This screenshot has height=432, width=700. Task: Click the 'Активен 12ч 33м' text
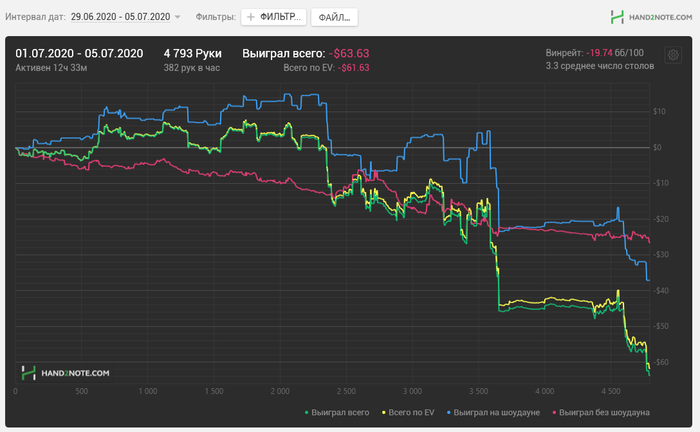tap(51, 68)
